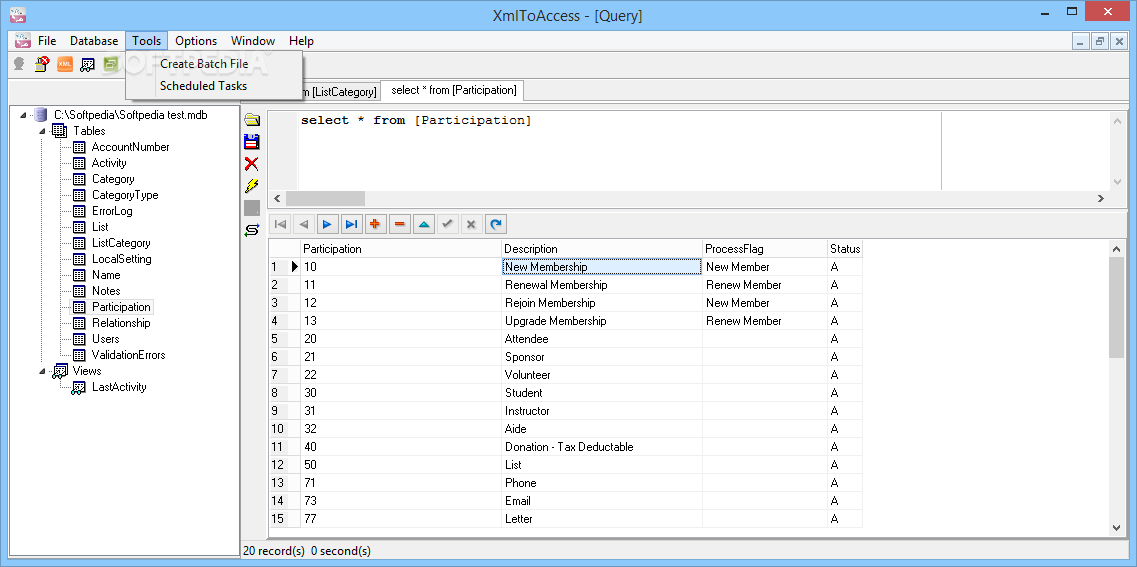1137x567 pixels.
Task: Open the File menu
Action: click(x=47, y=41)
